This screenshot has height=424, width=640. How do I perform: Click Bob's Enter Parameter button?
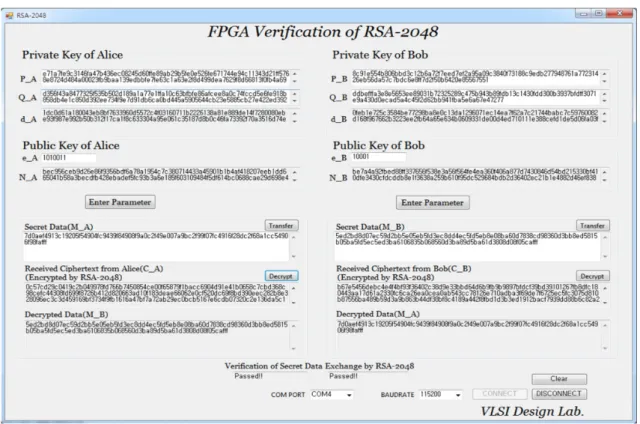[x=432, y=202]
